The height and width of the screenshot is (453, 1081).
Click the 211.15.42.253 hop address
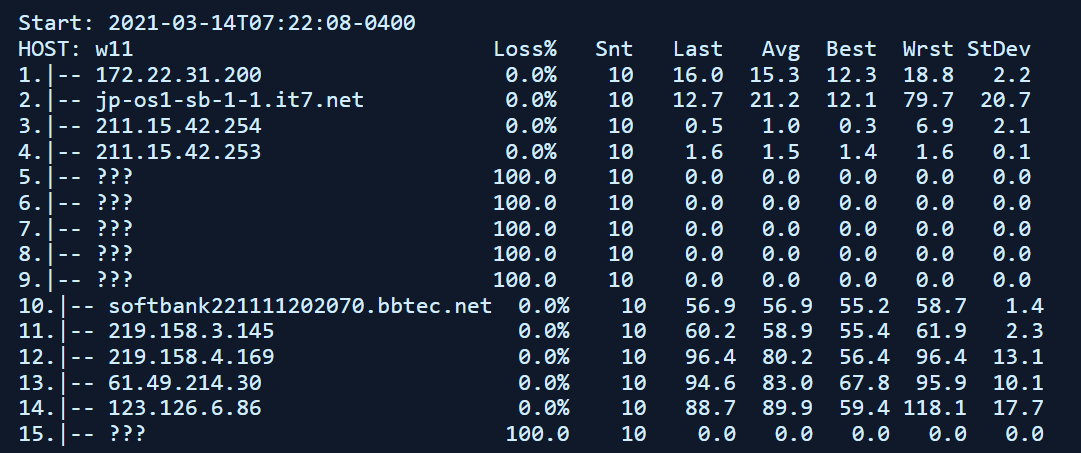179,151
